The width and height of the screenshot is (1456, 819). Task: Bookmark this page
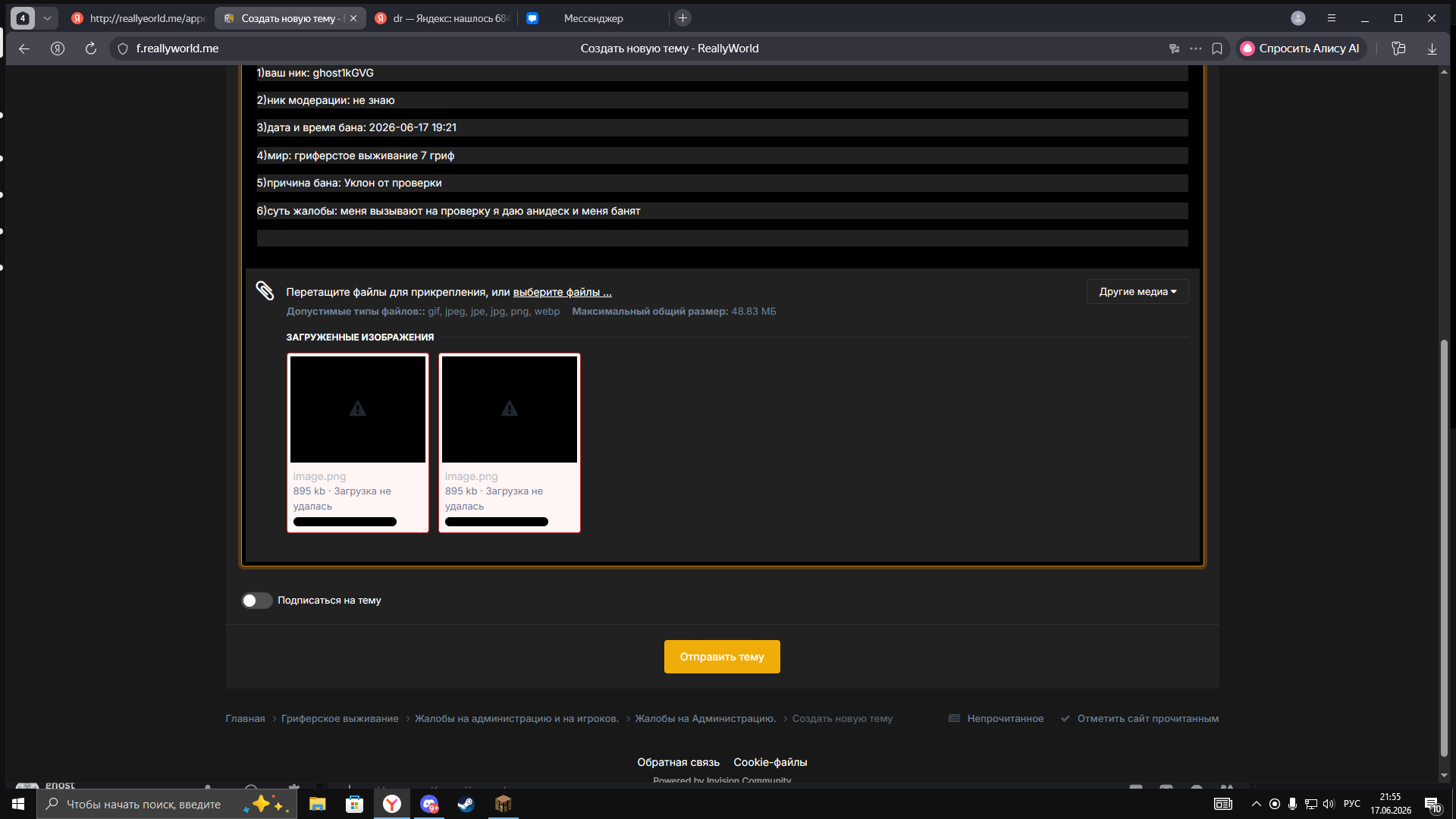pos(1217,49)
